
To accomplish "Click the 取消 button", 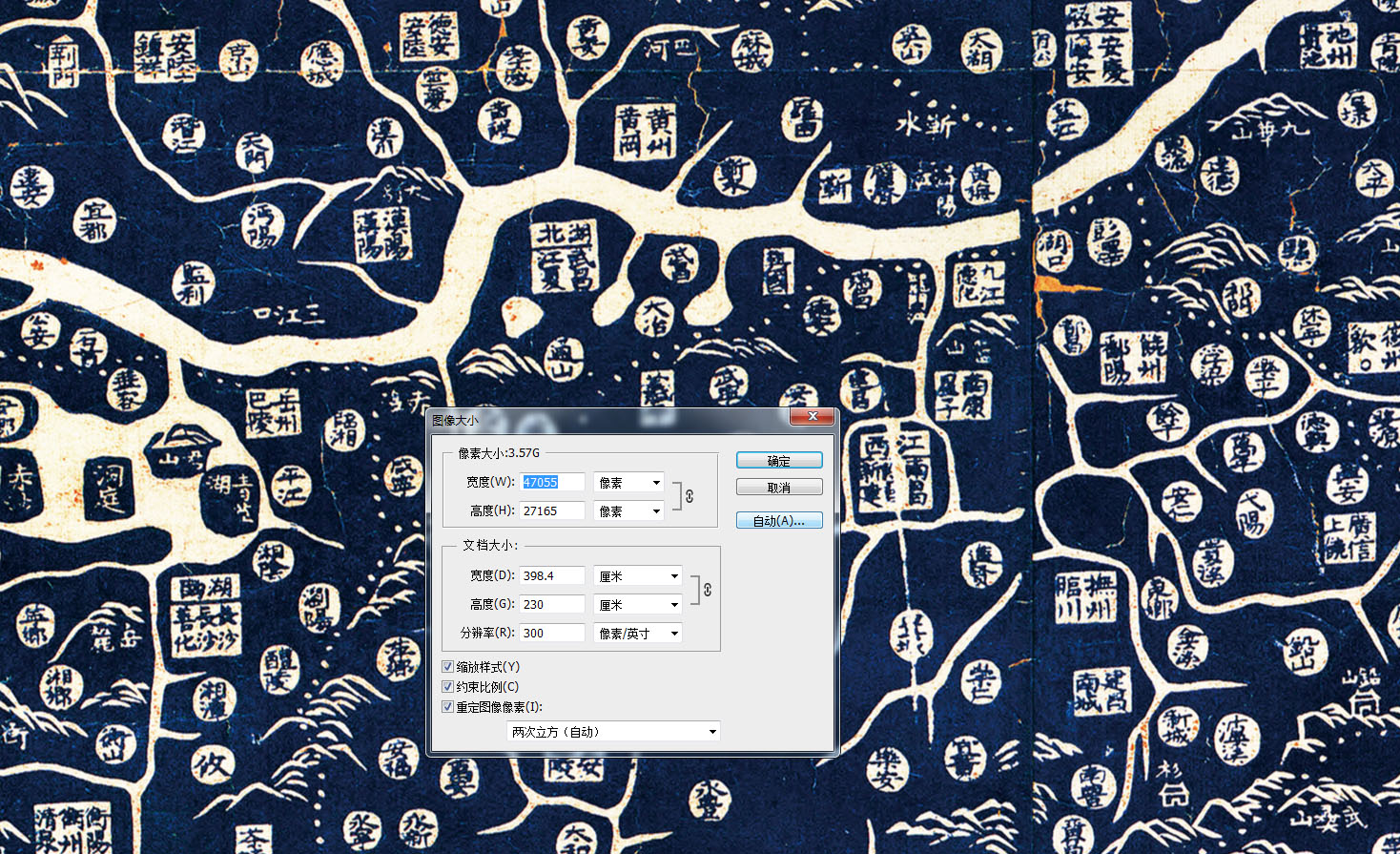I will [x=779, y=488].
